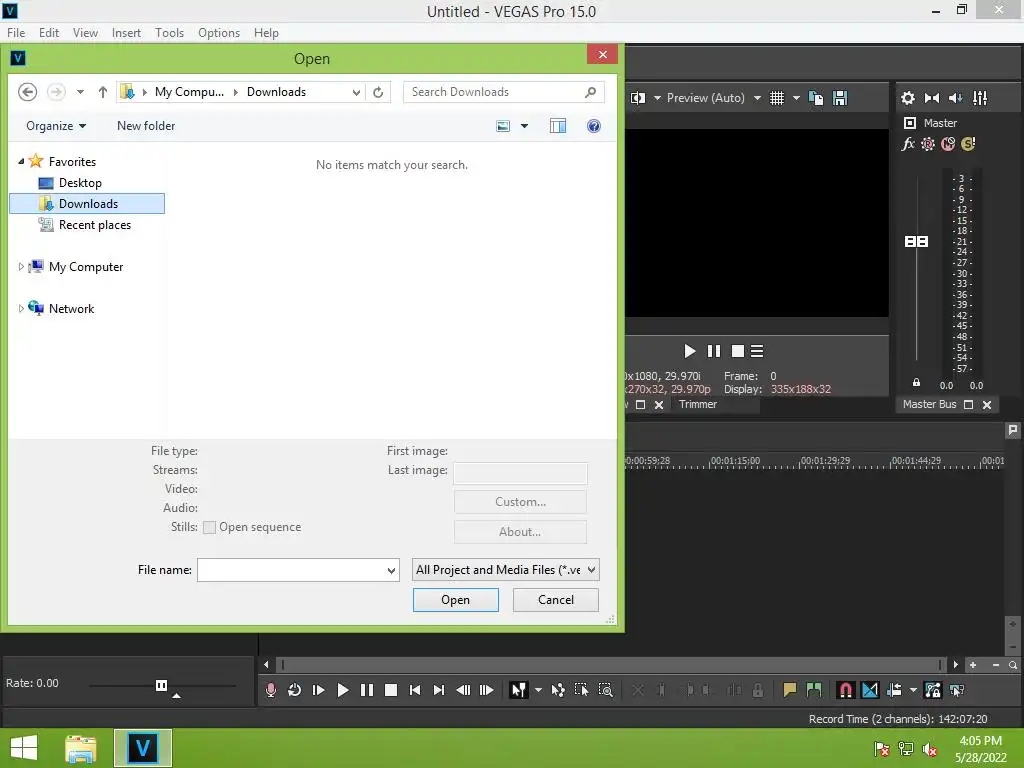1024x768 pixels.
Task: Open the Mixing Console from Master Bus
Action: click(x=980, y=98)
